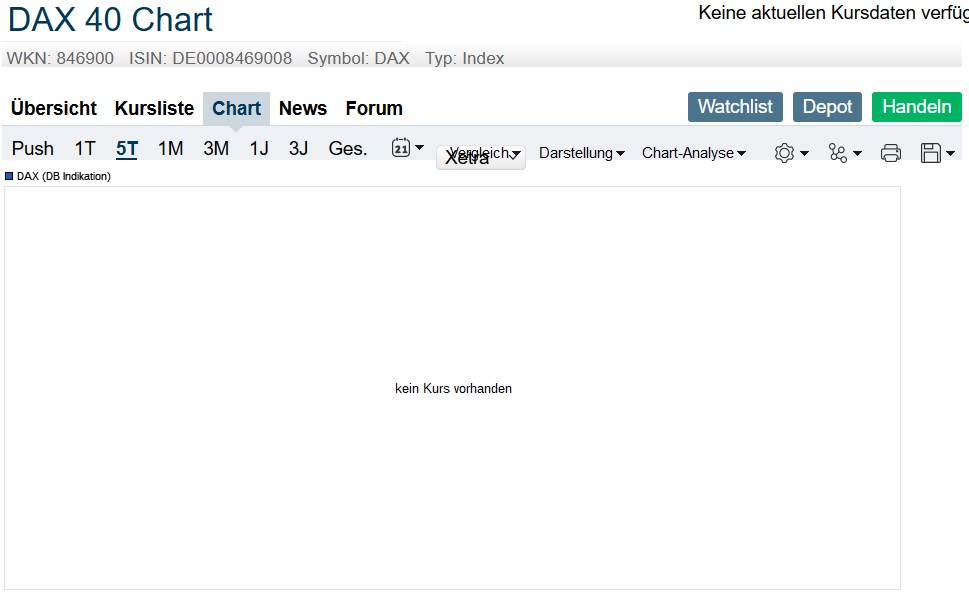Click the 'Keine aktuellen Kursdaten' notice
Viewport: 969px width, 597px height.
[833, 13]
